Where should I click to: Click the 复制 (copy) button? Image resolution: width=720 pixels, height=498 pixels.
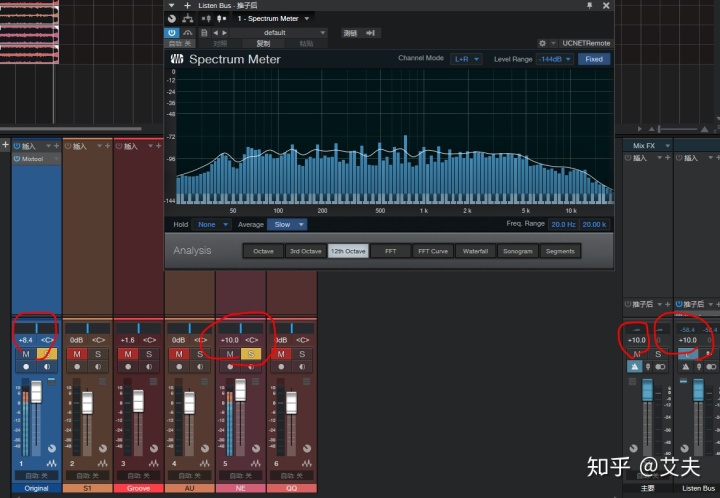(263, 44)
